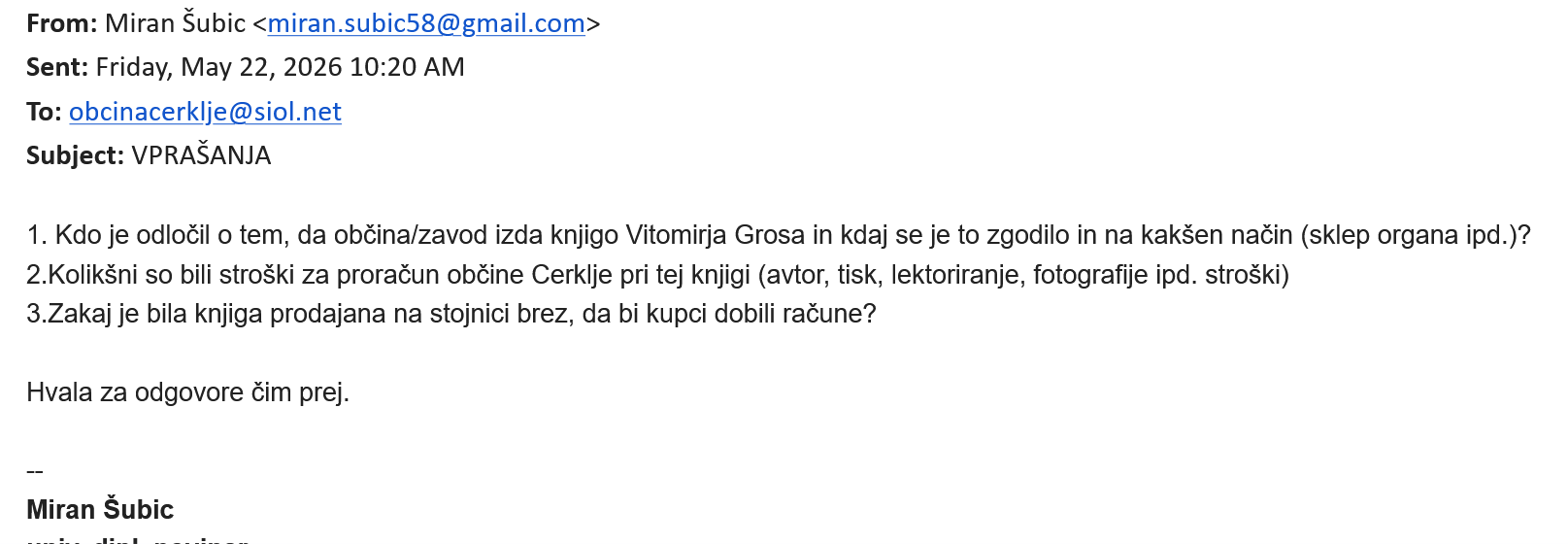Click the date Friday, May 22, 2026
This screenshot has width=1568, height=544.
click(219, 67)
